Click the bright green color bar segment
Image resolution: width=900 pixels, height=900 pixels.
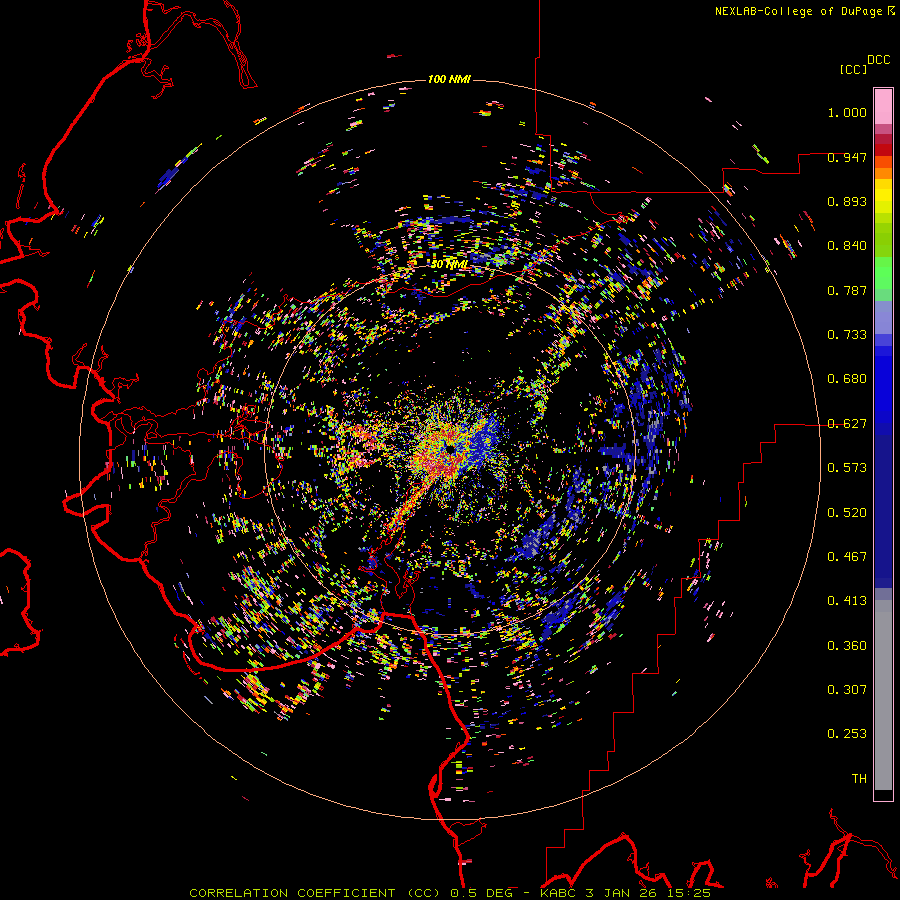(x=883, y=273)
